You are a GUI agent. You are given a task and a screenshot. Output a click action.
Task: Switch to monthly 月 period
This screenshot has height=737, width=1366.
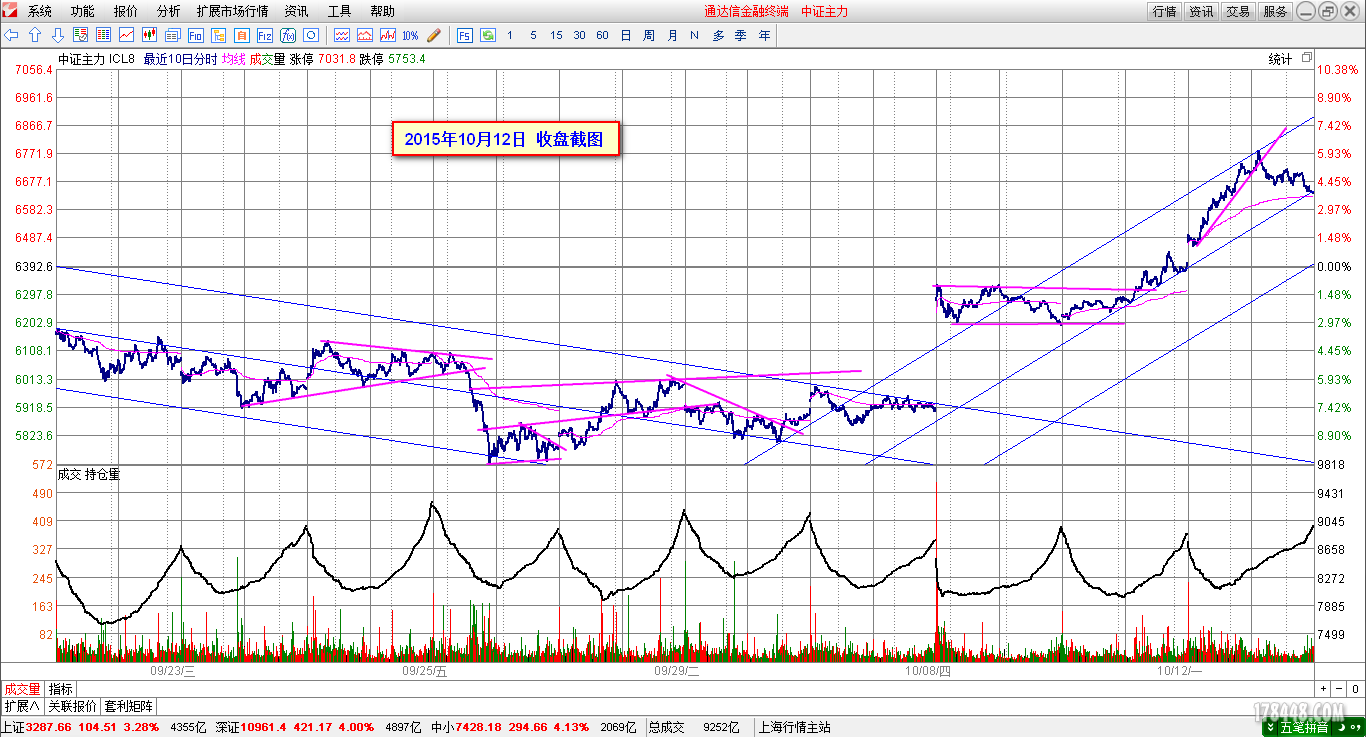672,35
